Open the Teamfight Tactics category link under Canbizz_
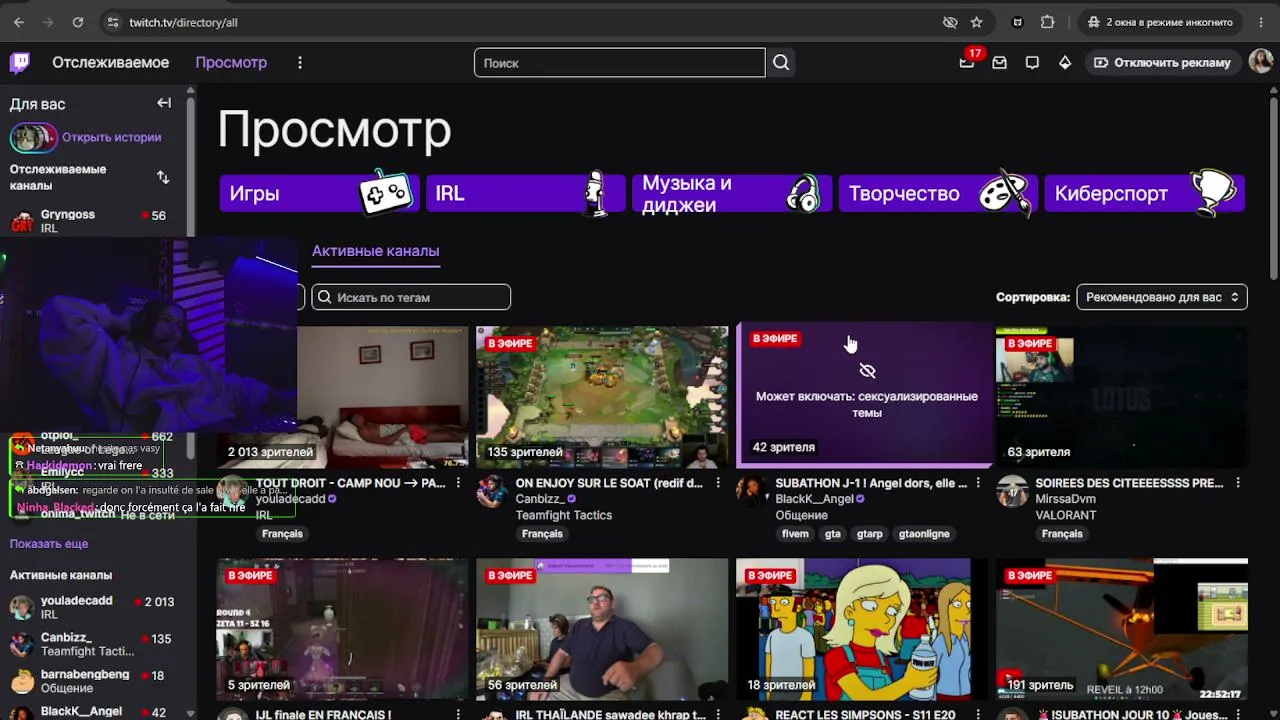This screenshot has width=1280, height=720. point(564,515)
